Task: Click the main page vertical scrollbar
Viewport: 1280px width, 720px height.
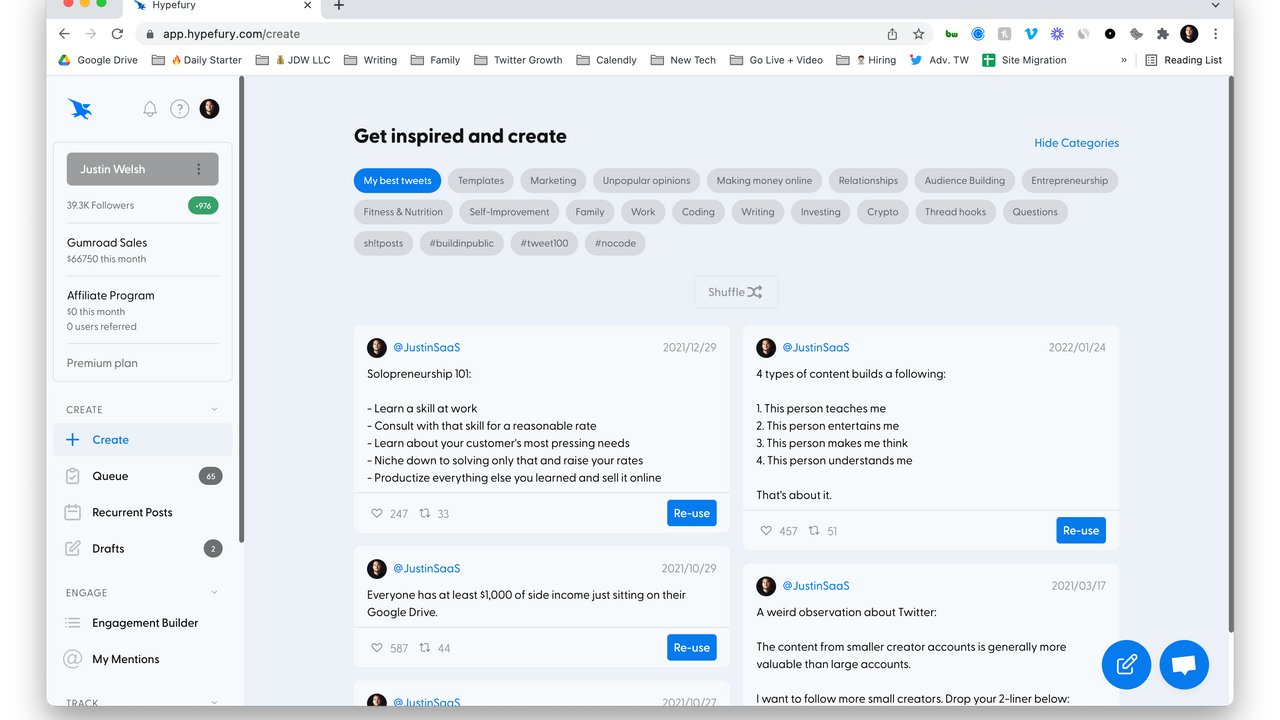Action: click(1230, 355)
